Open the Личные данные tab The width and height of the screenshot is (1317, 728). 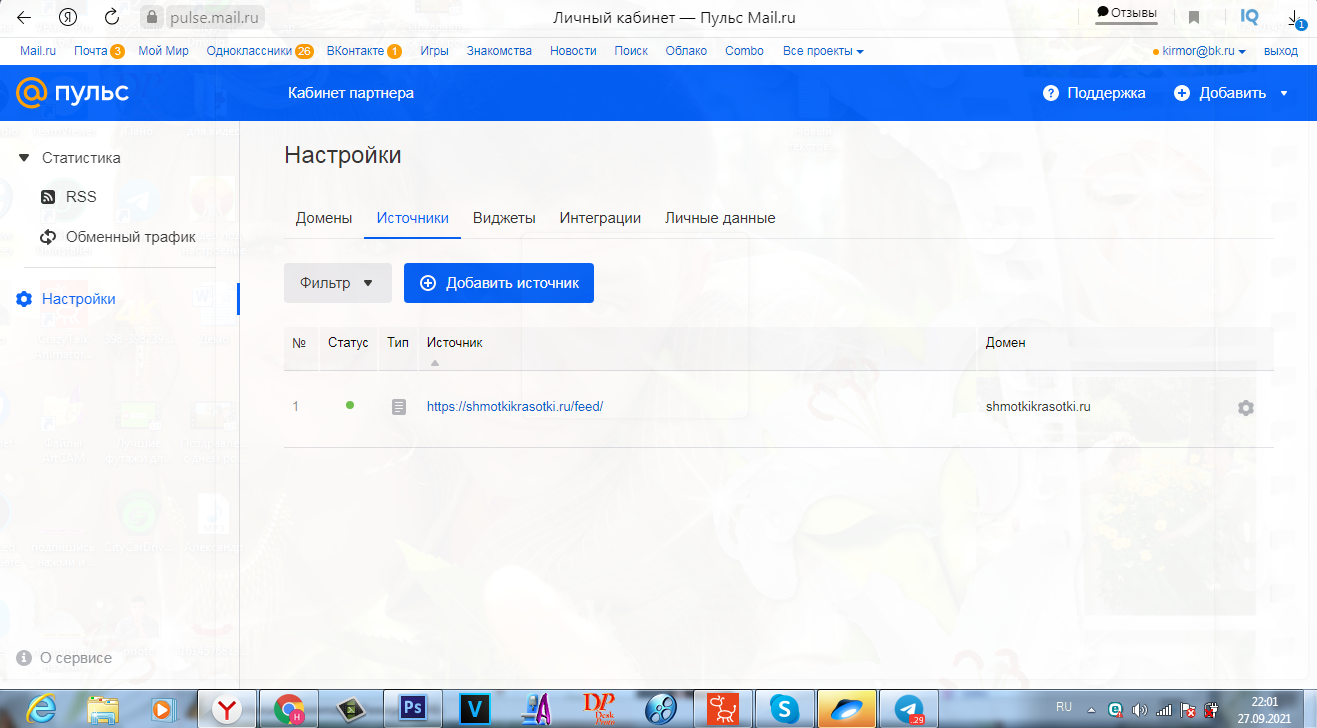click(x=720, y=218)
